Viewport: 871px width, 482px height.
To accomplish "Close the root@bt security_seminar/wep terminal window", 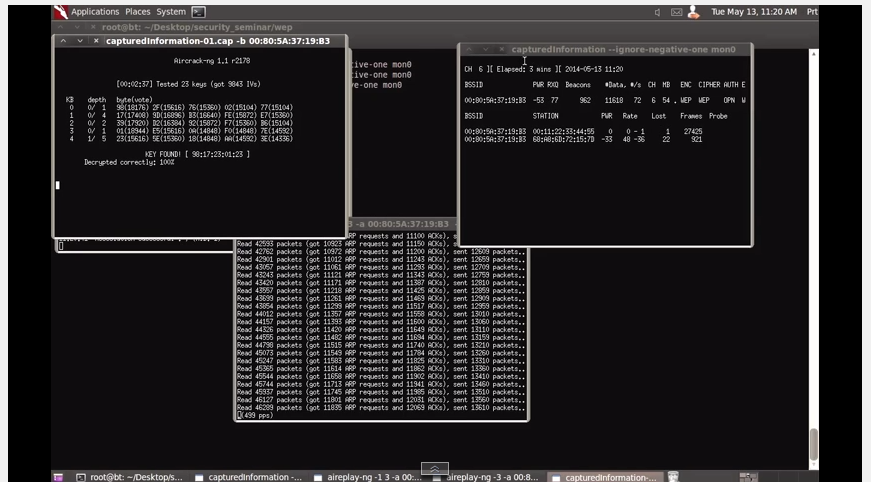I will click(93, 27).
